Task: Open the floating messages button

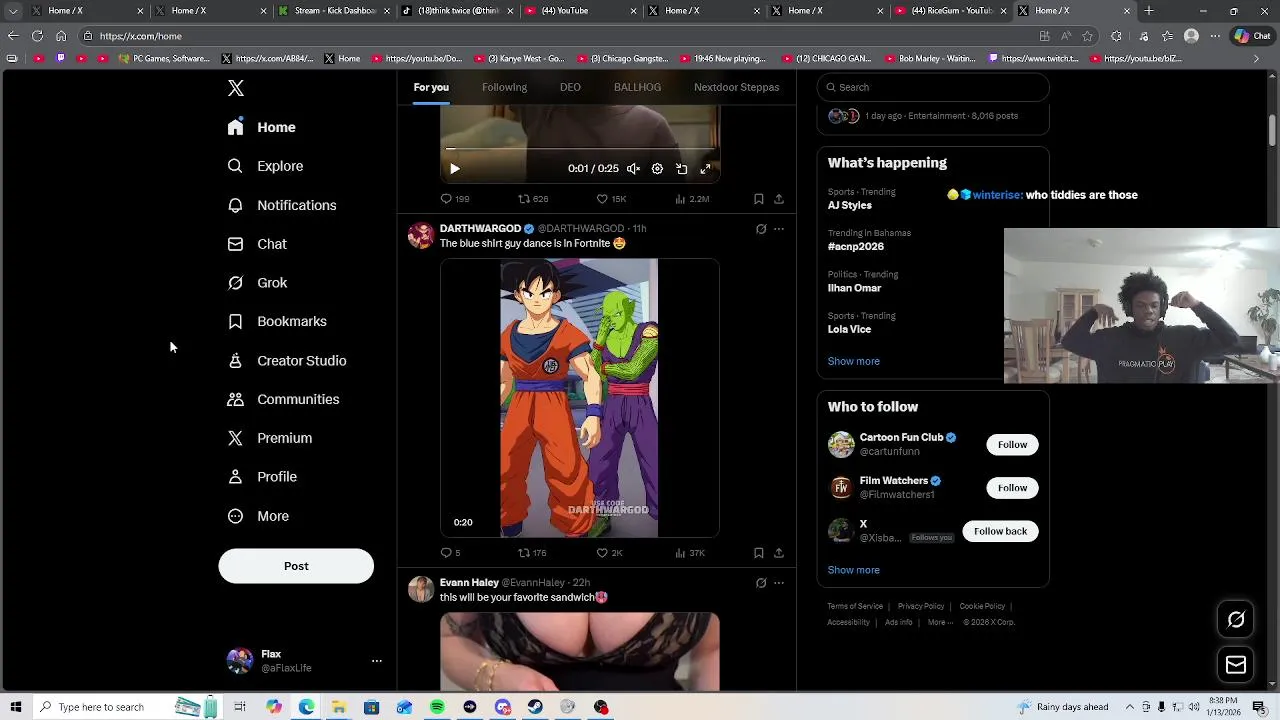Action: [x=1236, y=665]
